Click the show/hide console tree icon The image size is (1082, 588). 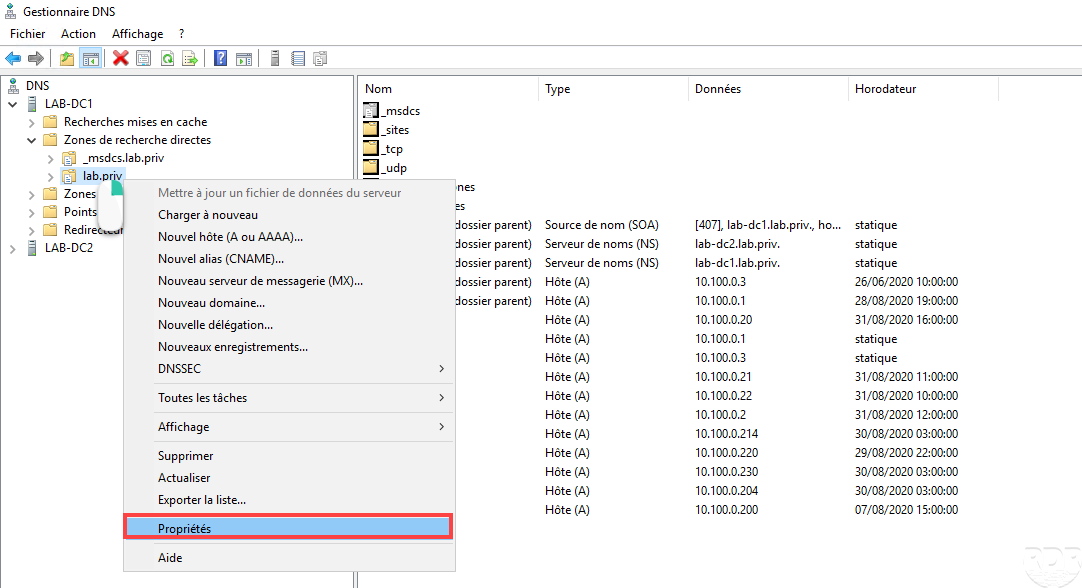pyautogui.click(x=90, y=59)
